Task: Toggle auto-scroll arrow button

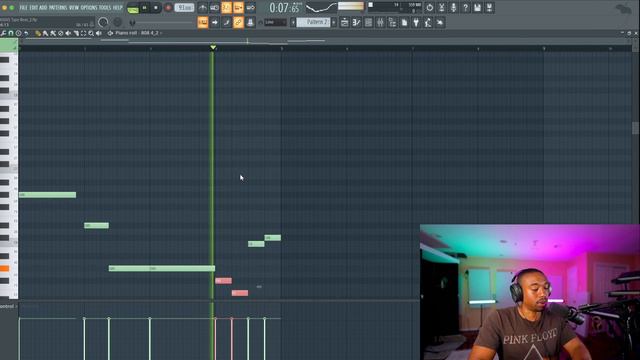Action: pos(215,22)
